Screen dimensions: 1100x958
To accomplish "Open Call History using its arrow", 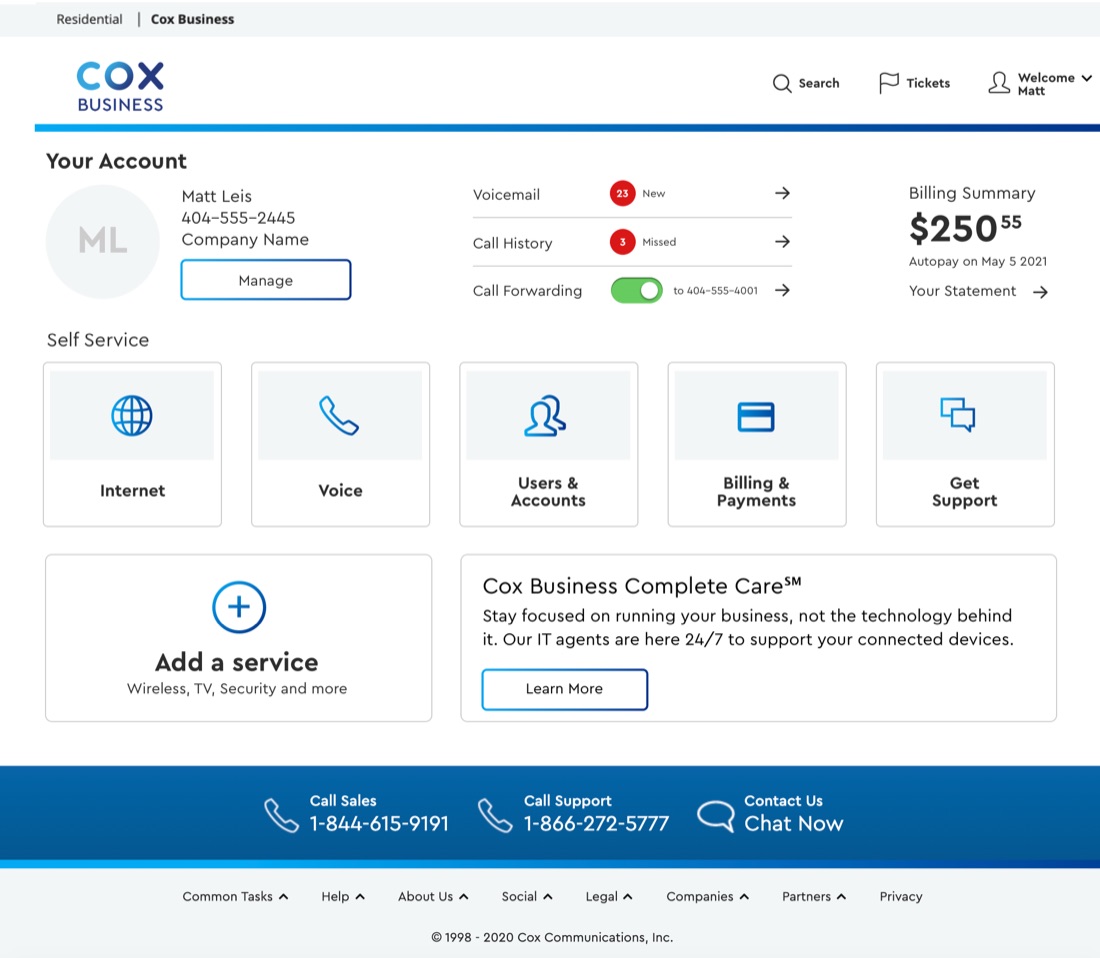I will click(x=782, y=241).
